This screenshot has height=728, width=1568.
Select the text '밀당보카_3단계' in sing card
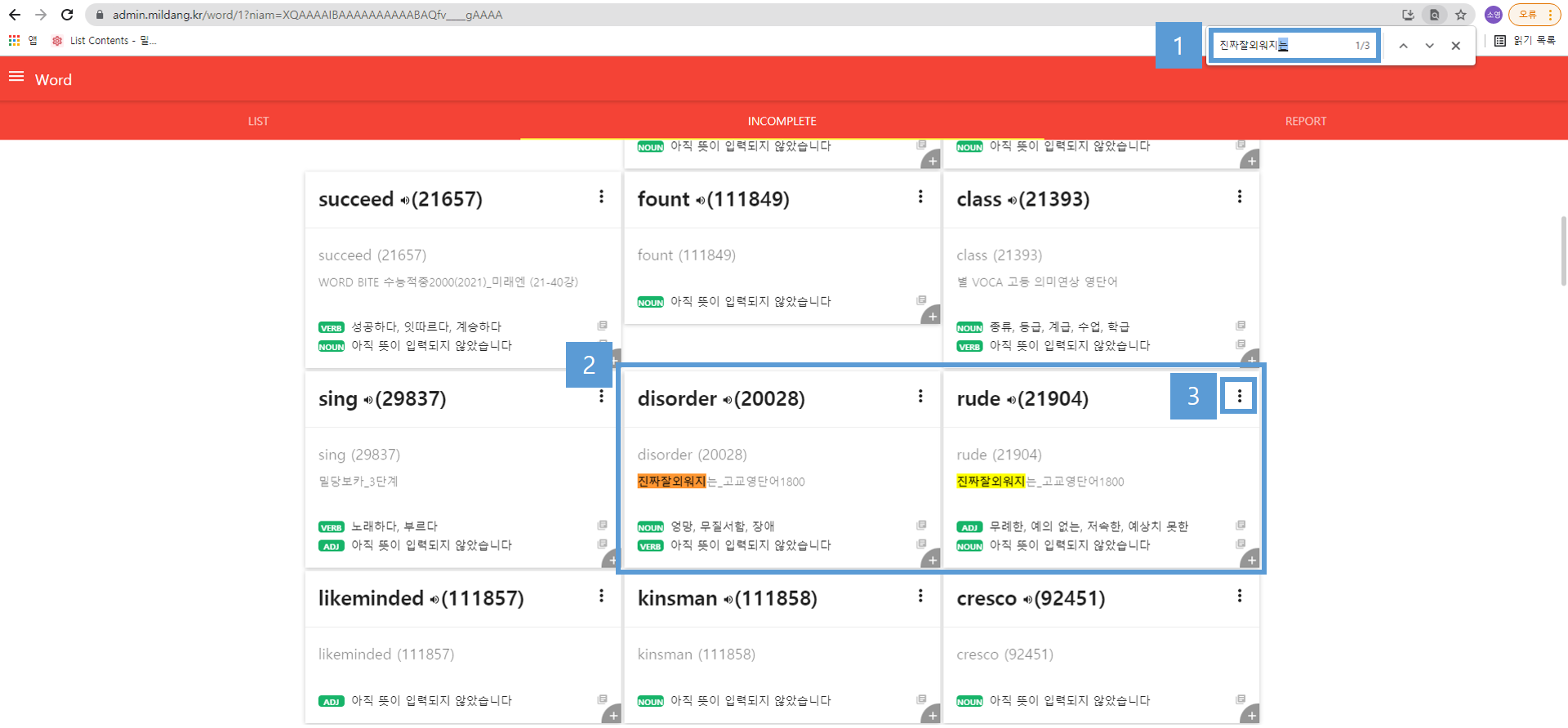coord(359,482)
